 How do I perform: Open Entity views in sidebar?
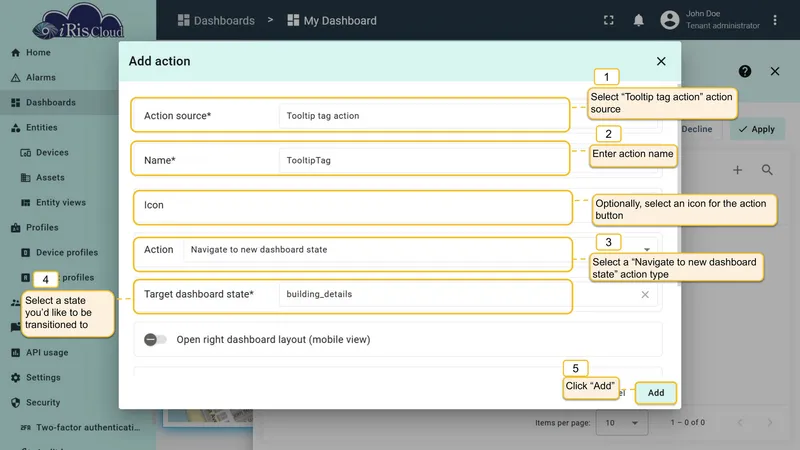click(61, 203)
